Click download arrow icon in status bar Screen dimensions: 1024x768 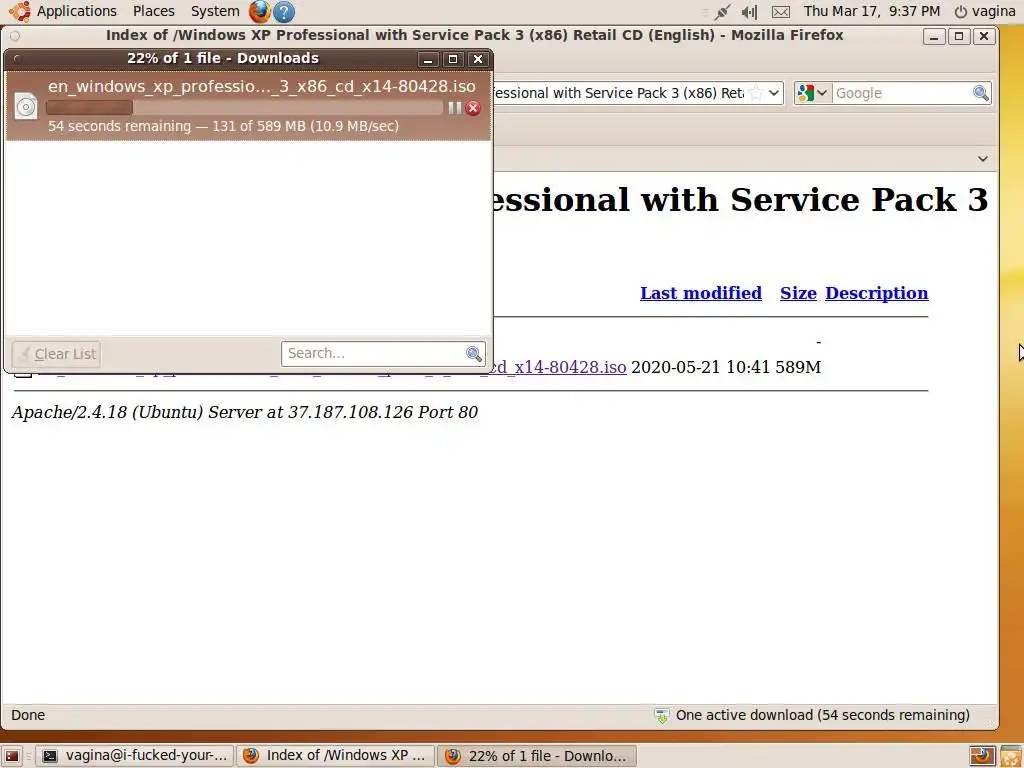tap(661, 716)
